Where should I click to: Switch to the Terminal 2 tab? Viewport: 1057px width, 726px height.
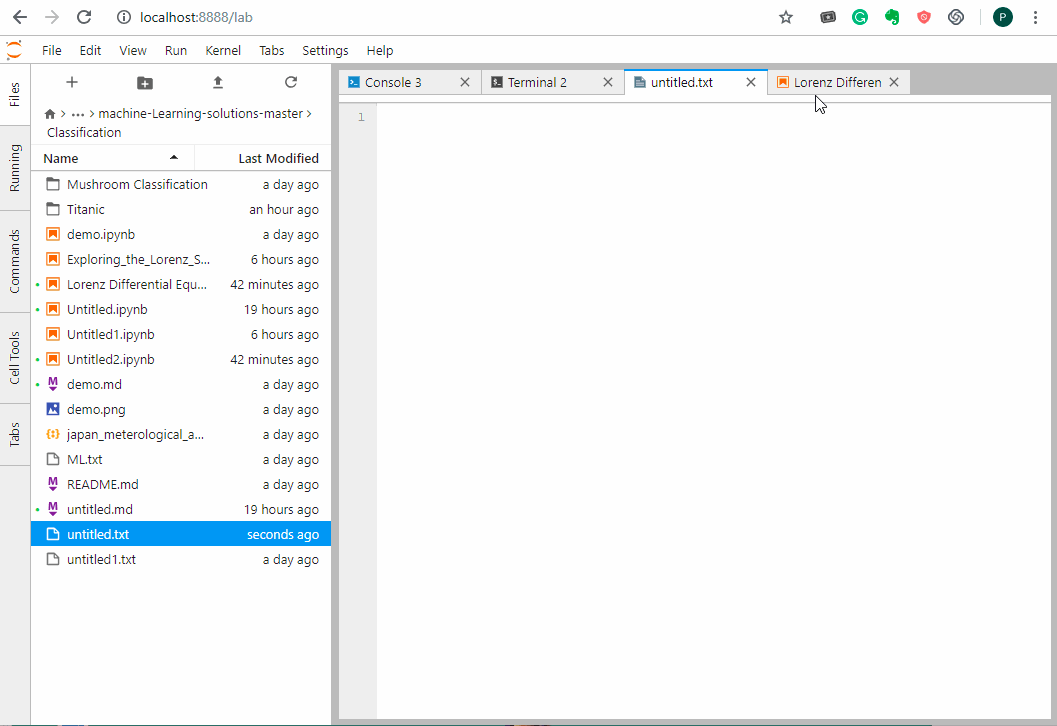pyautogui.click(x=537, y=82)
